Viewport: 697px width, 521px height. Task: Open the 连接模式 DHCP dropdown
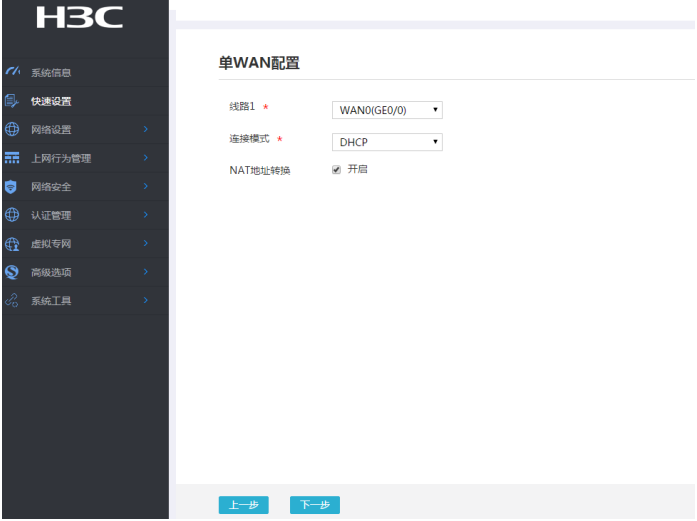click(387, 142)
